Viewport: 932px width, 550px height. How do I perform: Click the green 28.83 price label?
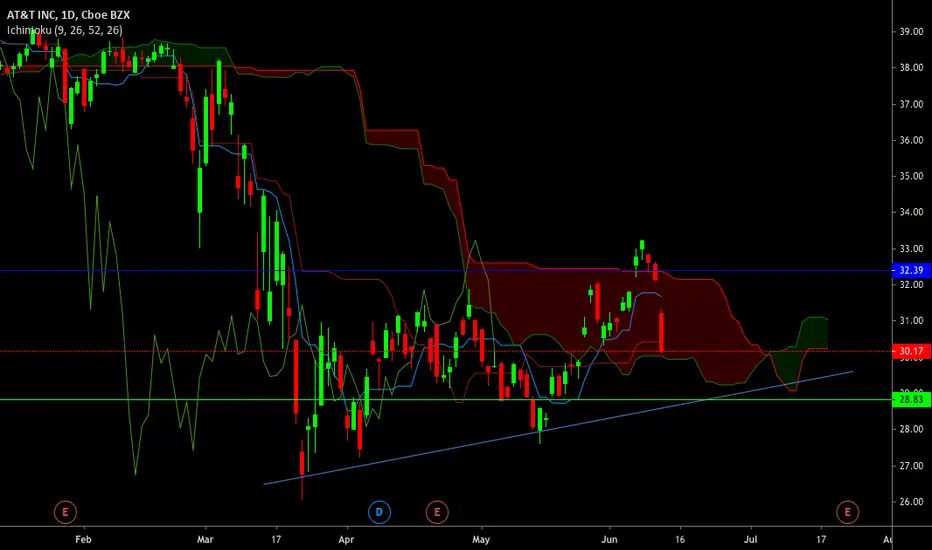tap(911, 400)
